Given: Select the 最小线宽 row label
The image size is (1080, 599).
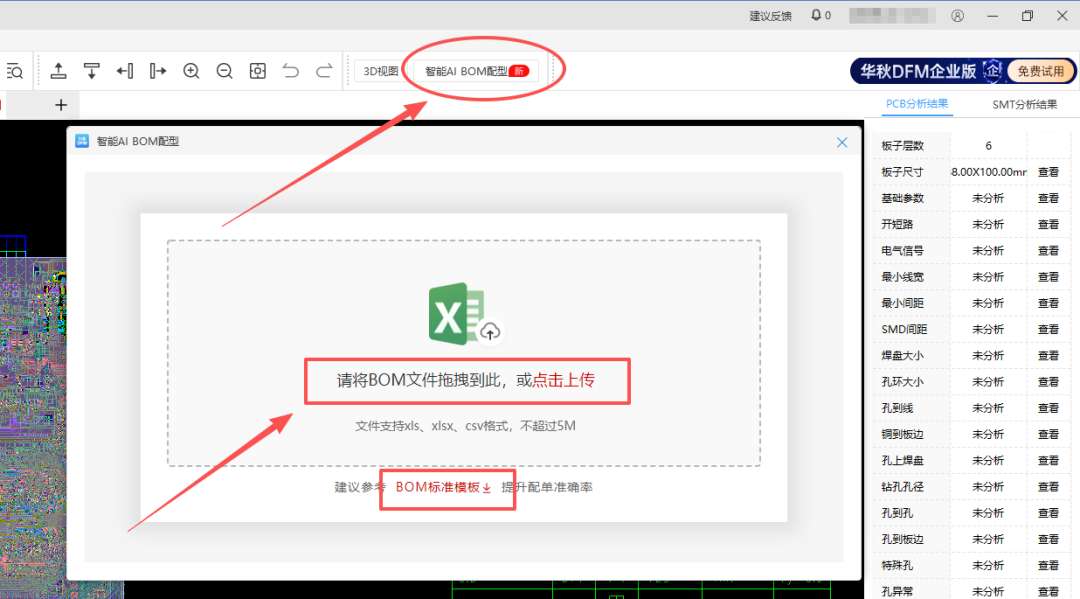Looking at the screenshot, I should [x=902, y=277].
